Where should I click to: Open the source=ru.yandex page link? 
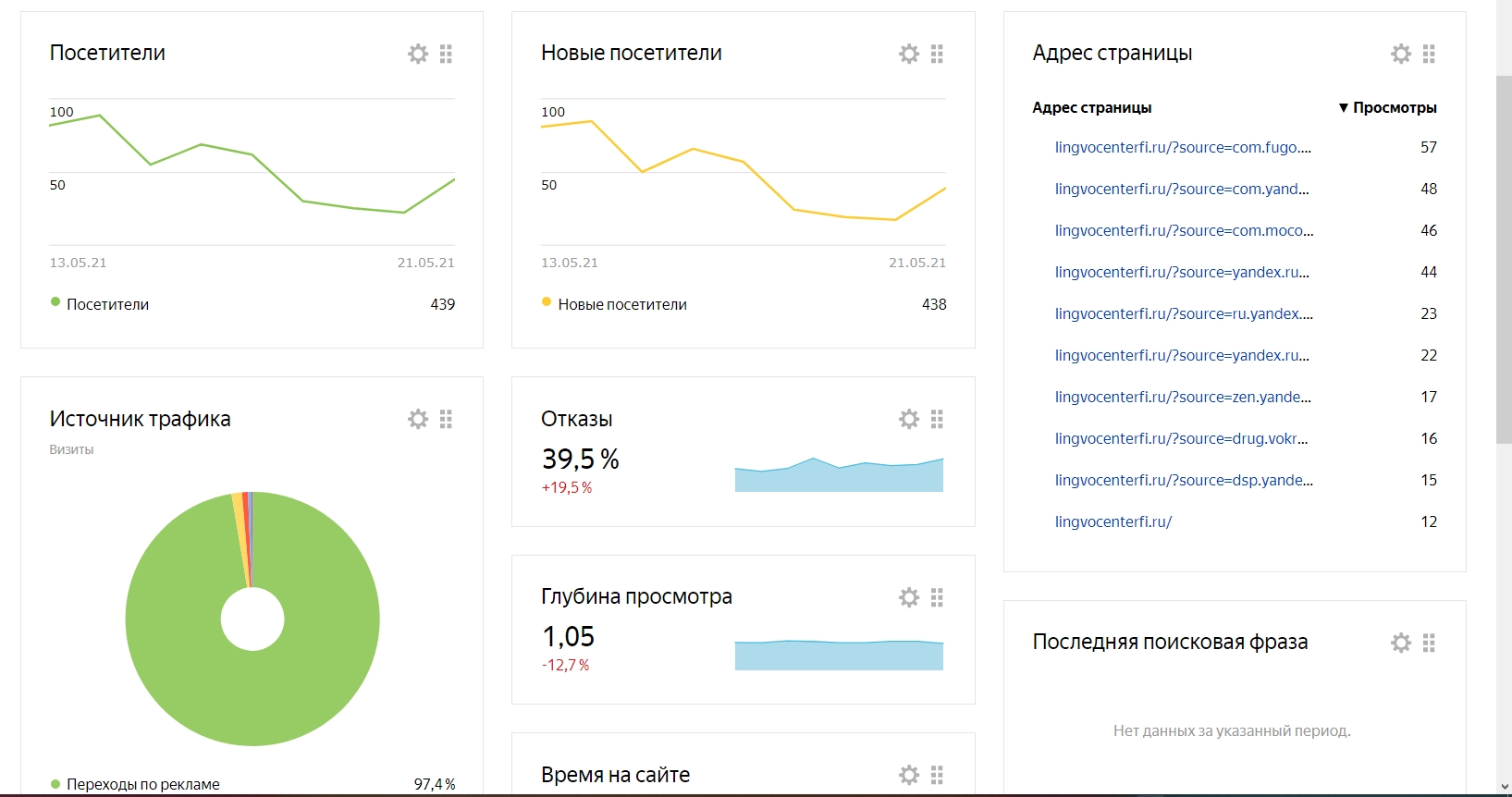[1184, 313]
